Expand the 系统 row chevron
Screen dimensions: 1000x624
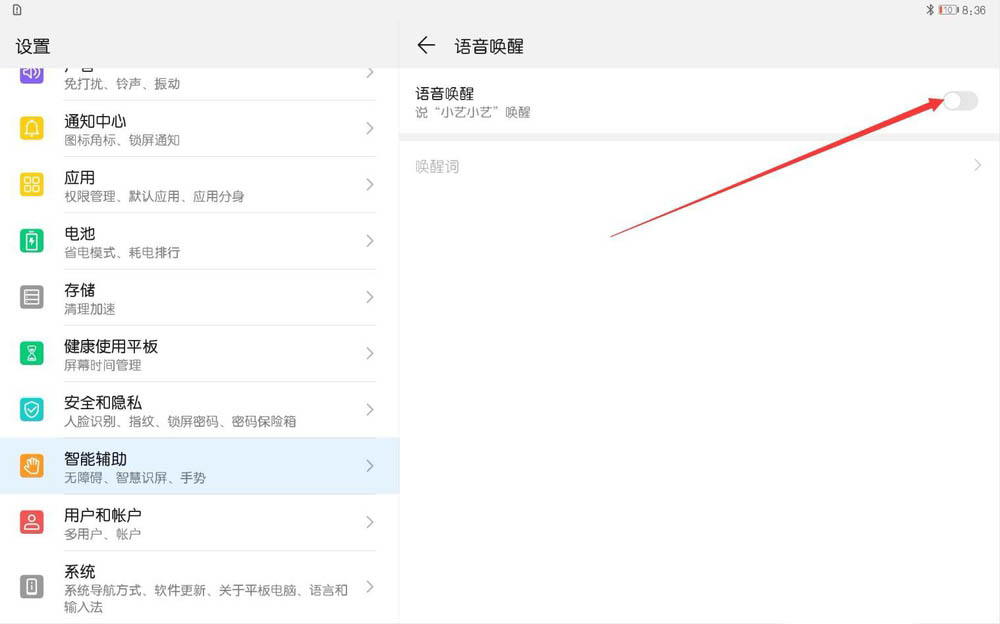coord(368,587)
